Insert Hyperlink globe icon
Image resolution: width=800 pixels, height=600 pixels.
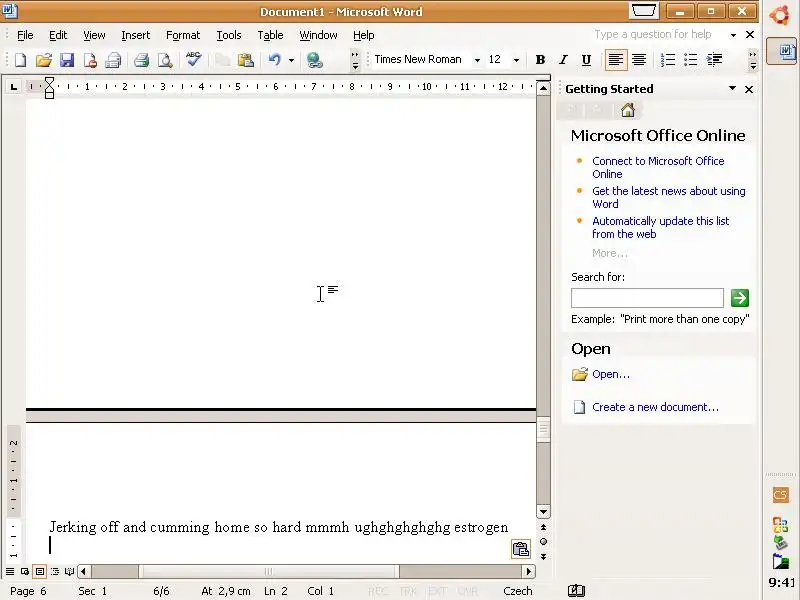[314, 60]
